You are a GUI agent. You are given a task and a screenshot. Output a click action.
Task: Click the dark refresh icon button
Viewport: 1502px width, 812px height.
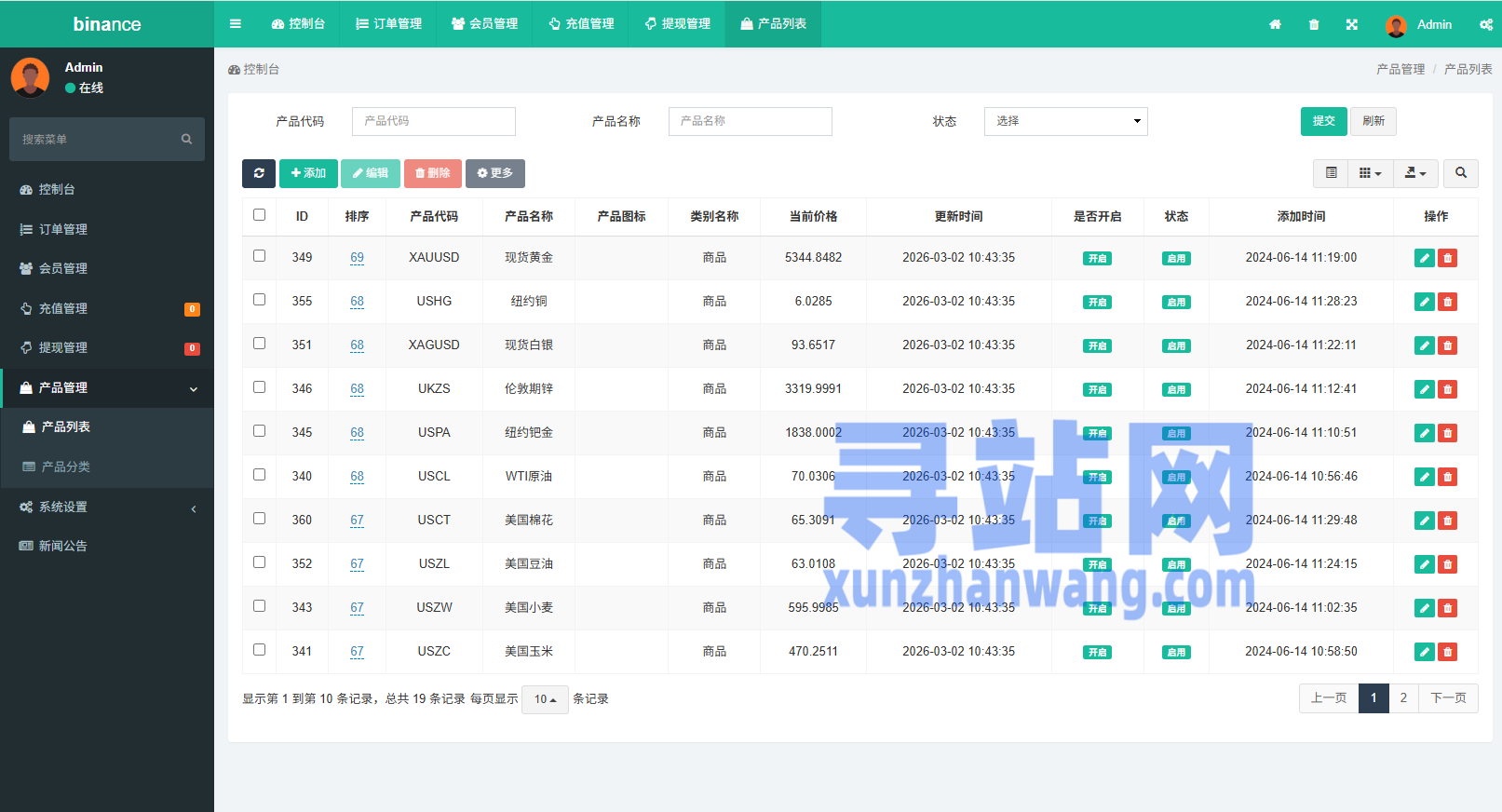coord(259,173)
